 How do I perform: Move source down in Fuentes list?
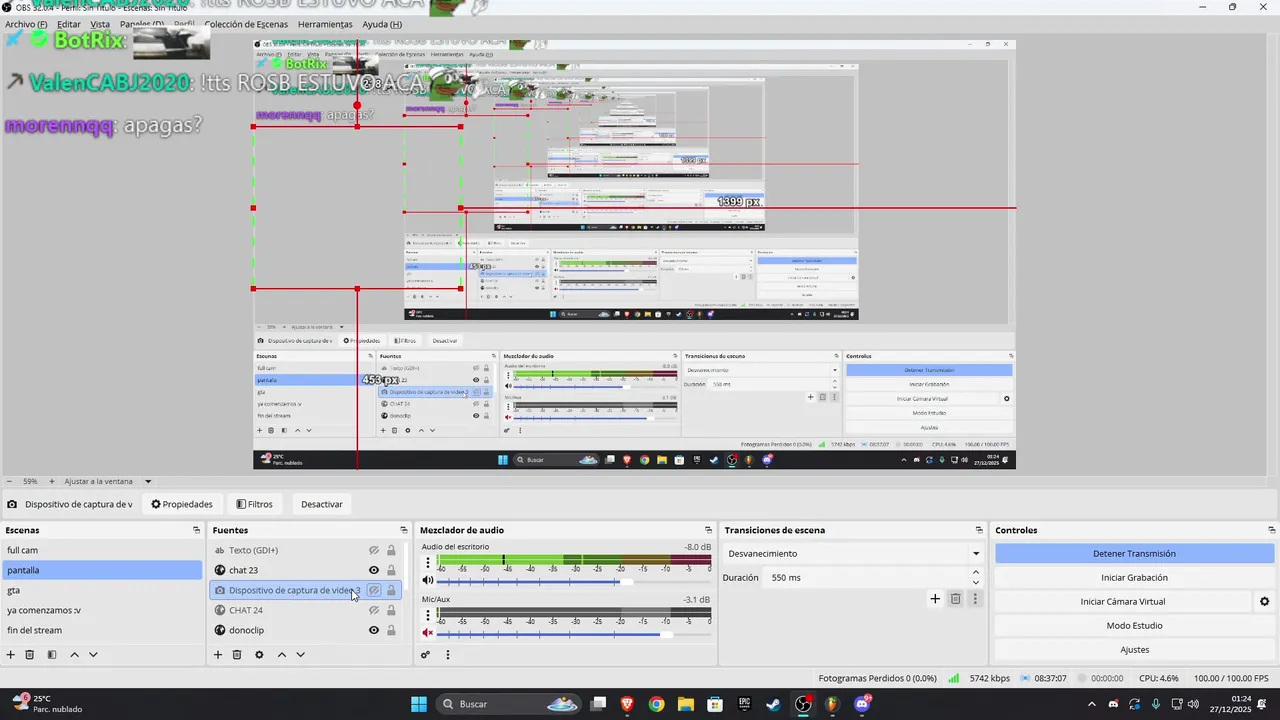coord(300,655)
